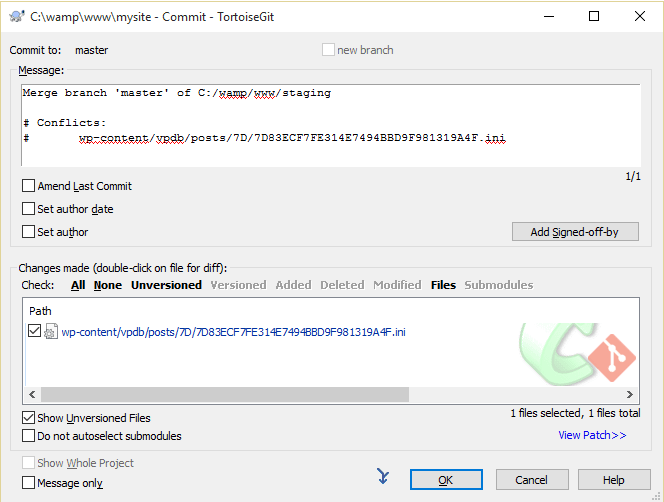Maximize the Commit dialog window
The width and height of the screenshot is (664, 502).
(x=594, y=17)
